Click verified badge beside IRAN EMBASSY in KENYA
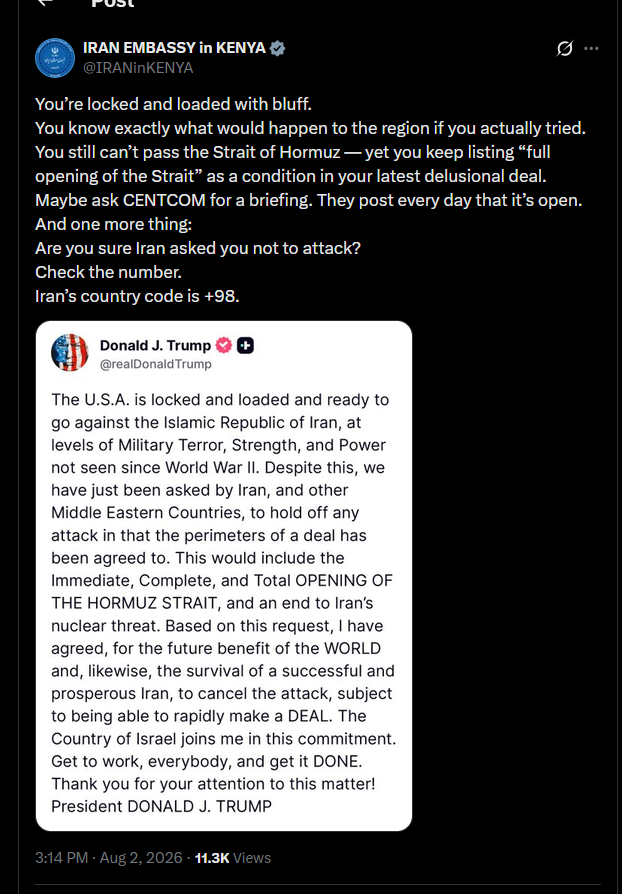 coord(277,48)
